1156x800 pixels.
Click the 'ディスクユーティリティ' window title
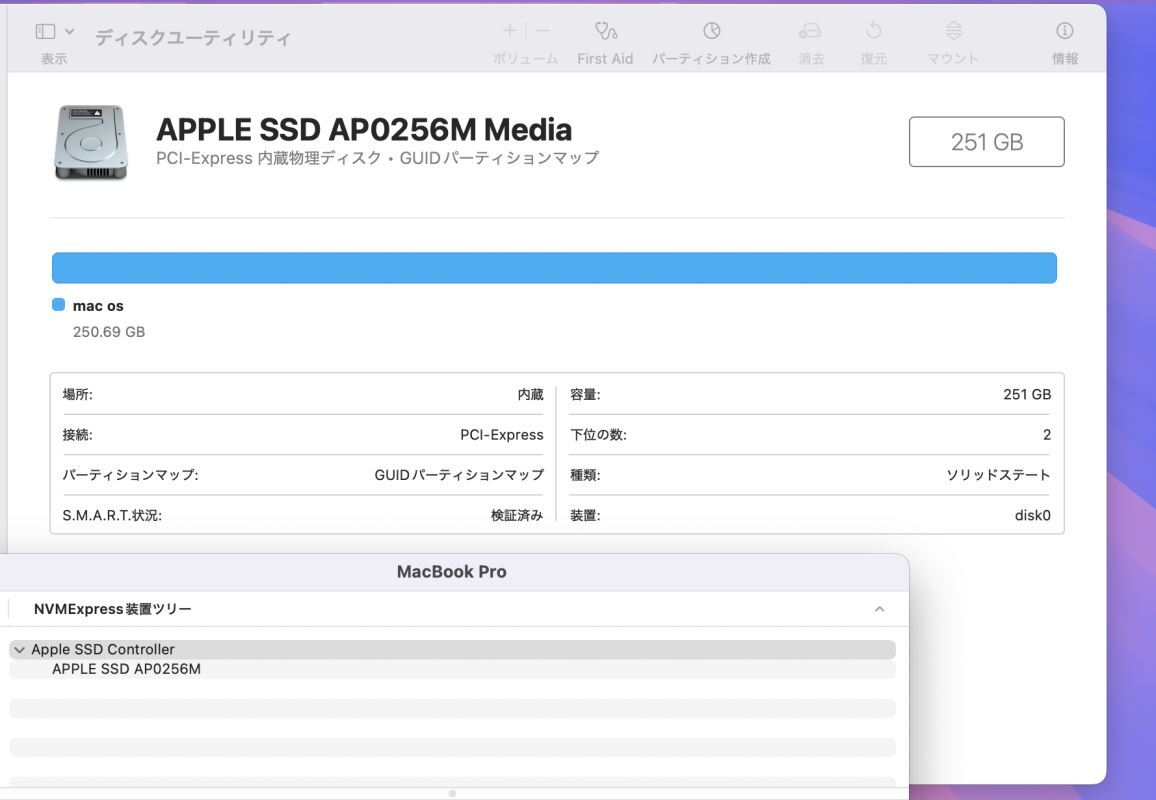pos(193,38)
